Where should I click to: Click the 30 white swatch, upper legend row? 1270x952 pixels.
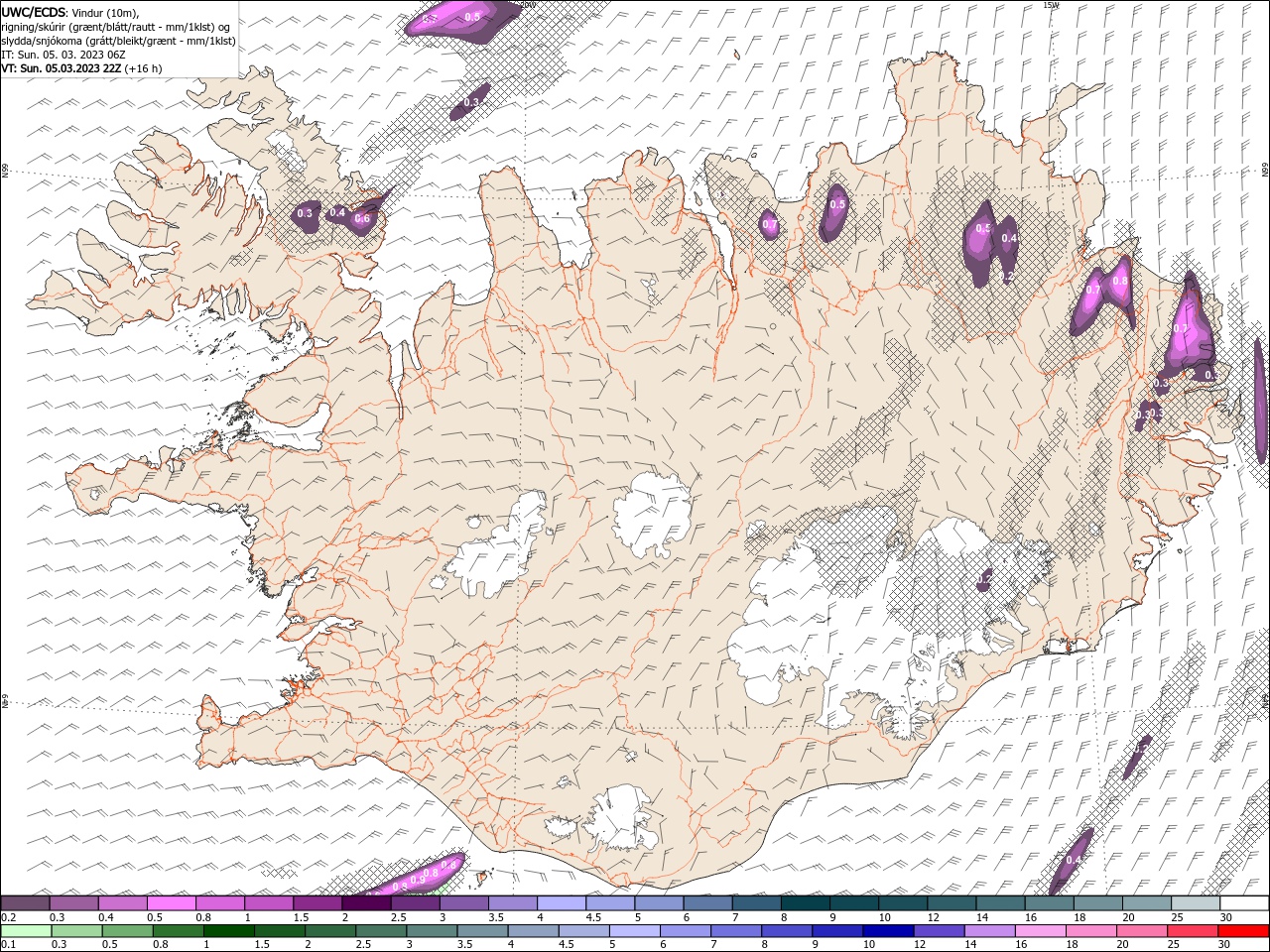1244,903
